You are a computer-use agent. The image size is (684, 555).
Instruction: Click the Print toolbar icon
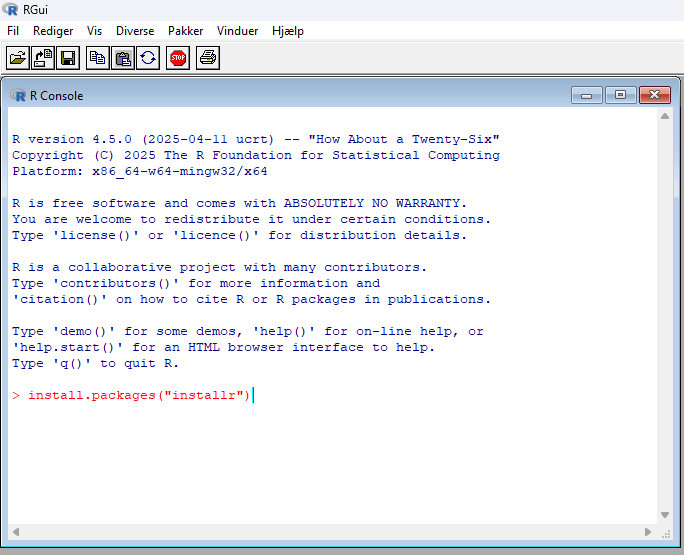[x=207, y=58]
